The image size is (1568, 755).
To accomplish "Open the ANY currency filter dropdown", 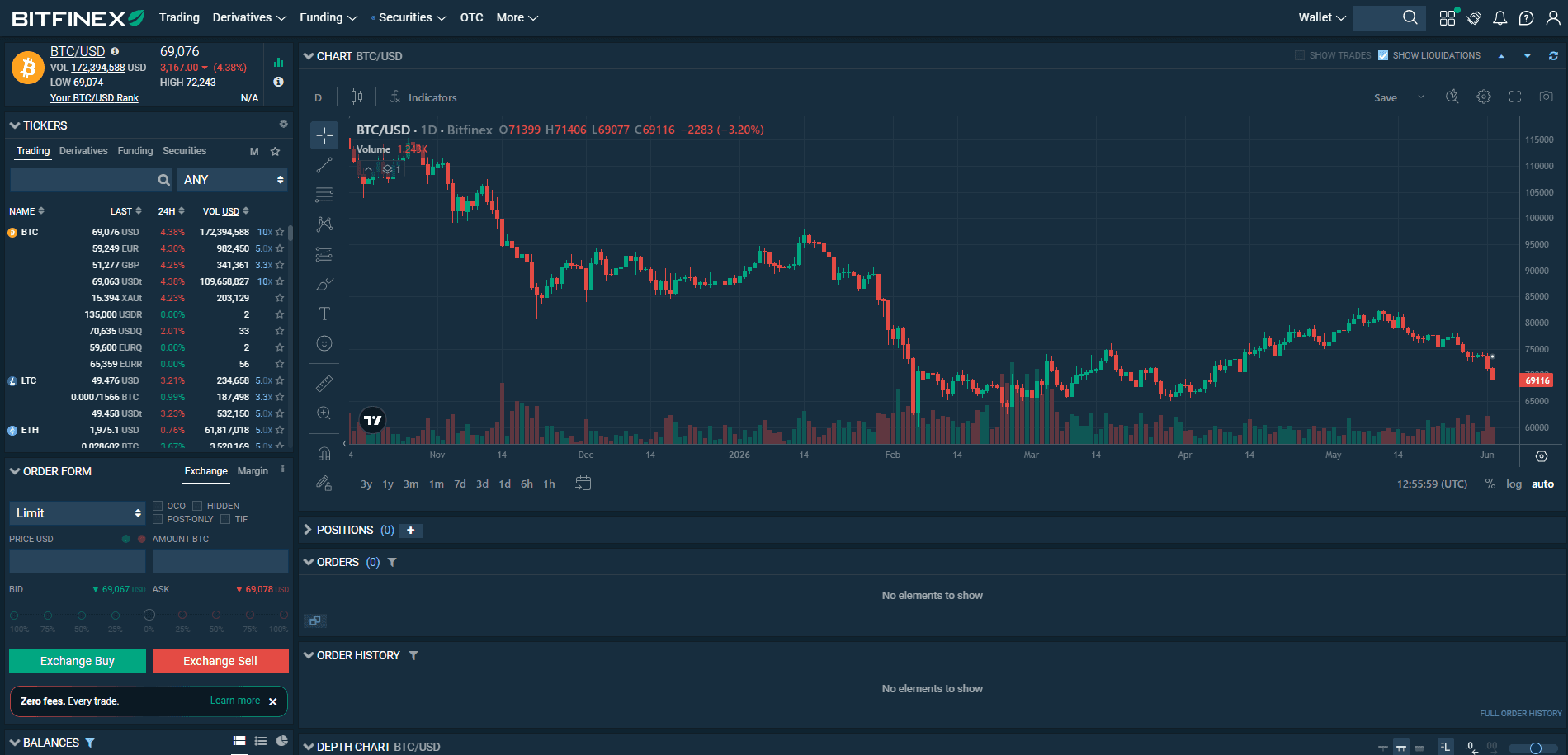I will (232, 180).
